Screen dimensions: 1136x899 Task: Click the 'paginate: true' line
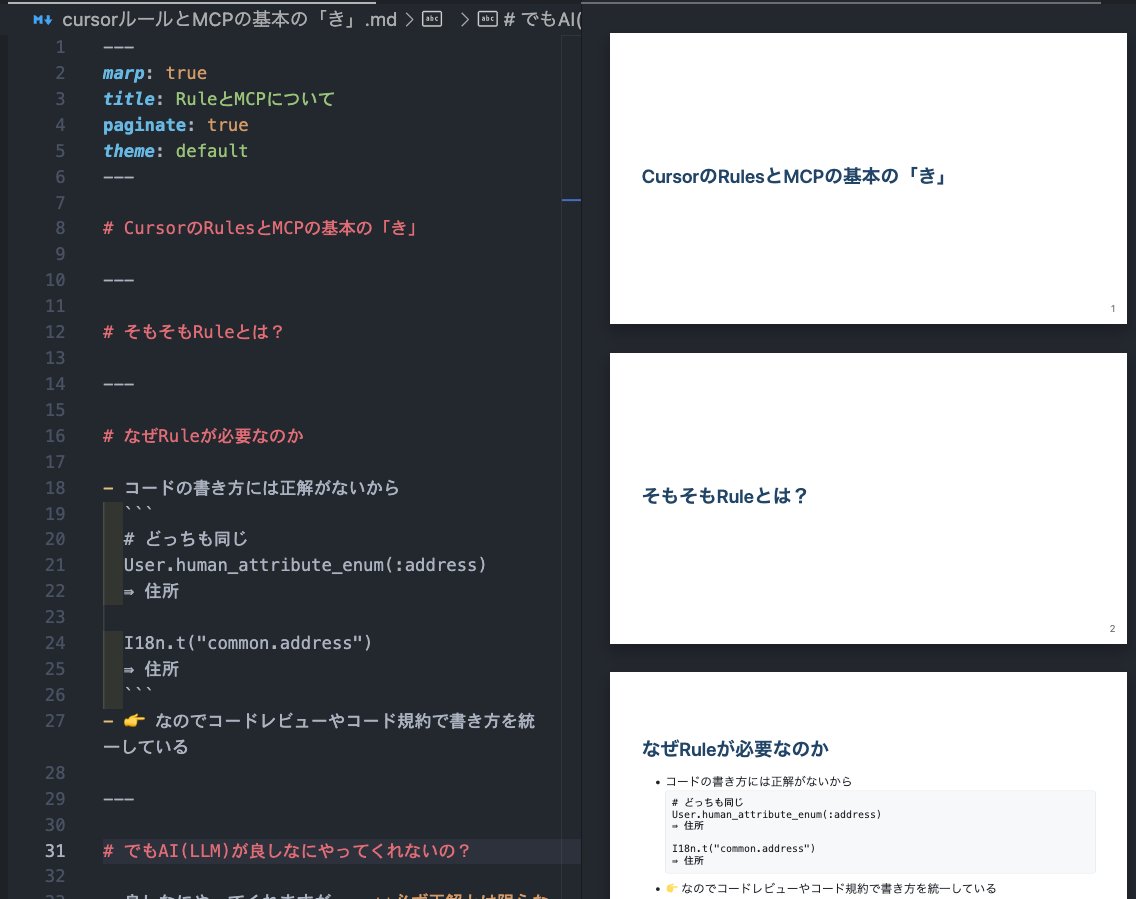click(175, 125)
